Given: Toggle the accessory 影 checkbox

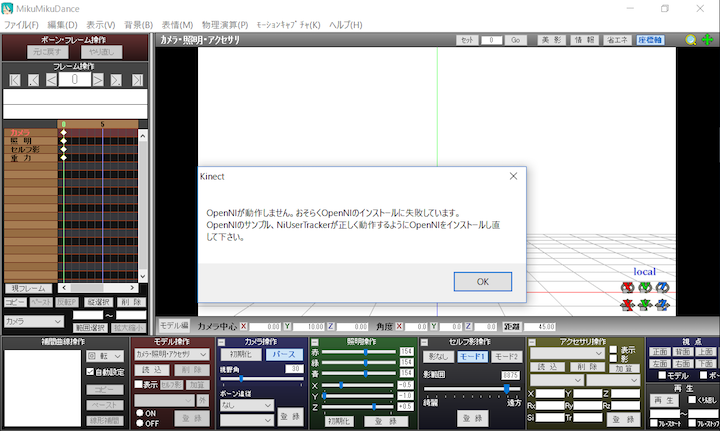Looking at the screenshot, I should pos(613,358).
